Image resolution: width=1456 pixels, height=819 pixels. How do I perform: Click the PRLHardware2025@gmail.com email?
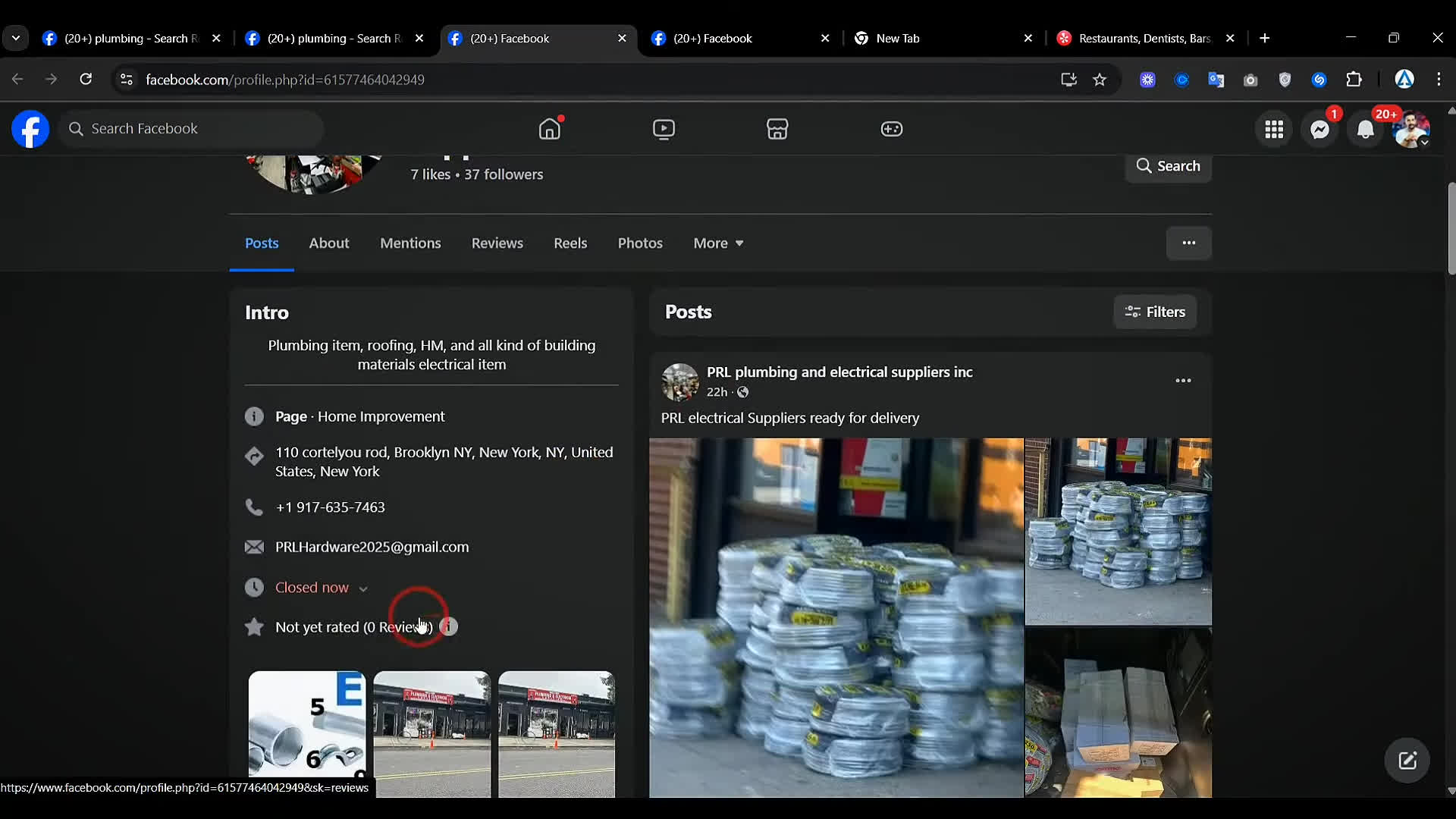click(x=372, y=547)
